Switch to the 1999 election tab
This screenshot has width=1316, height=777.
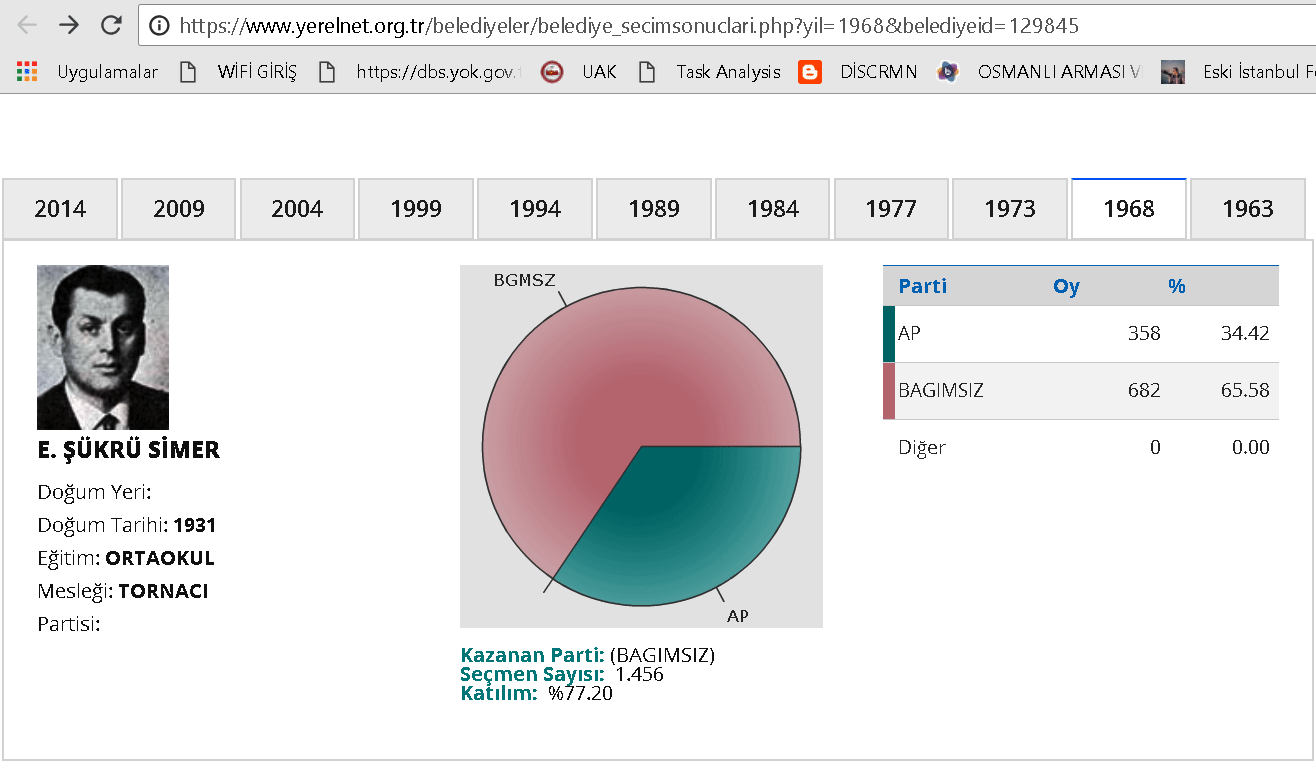tap(416, 209)
